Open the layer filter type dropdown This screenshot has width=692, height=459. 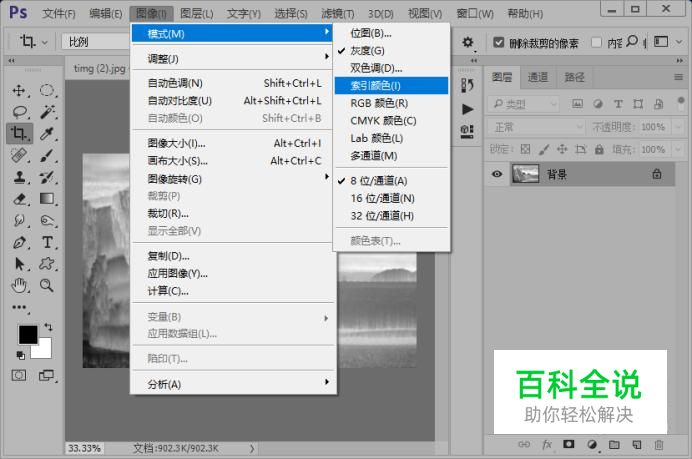pos(523,104)
